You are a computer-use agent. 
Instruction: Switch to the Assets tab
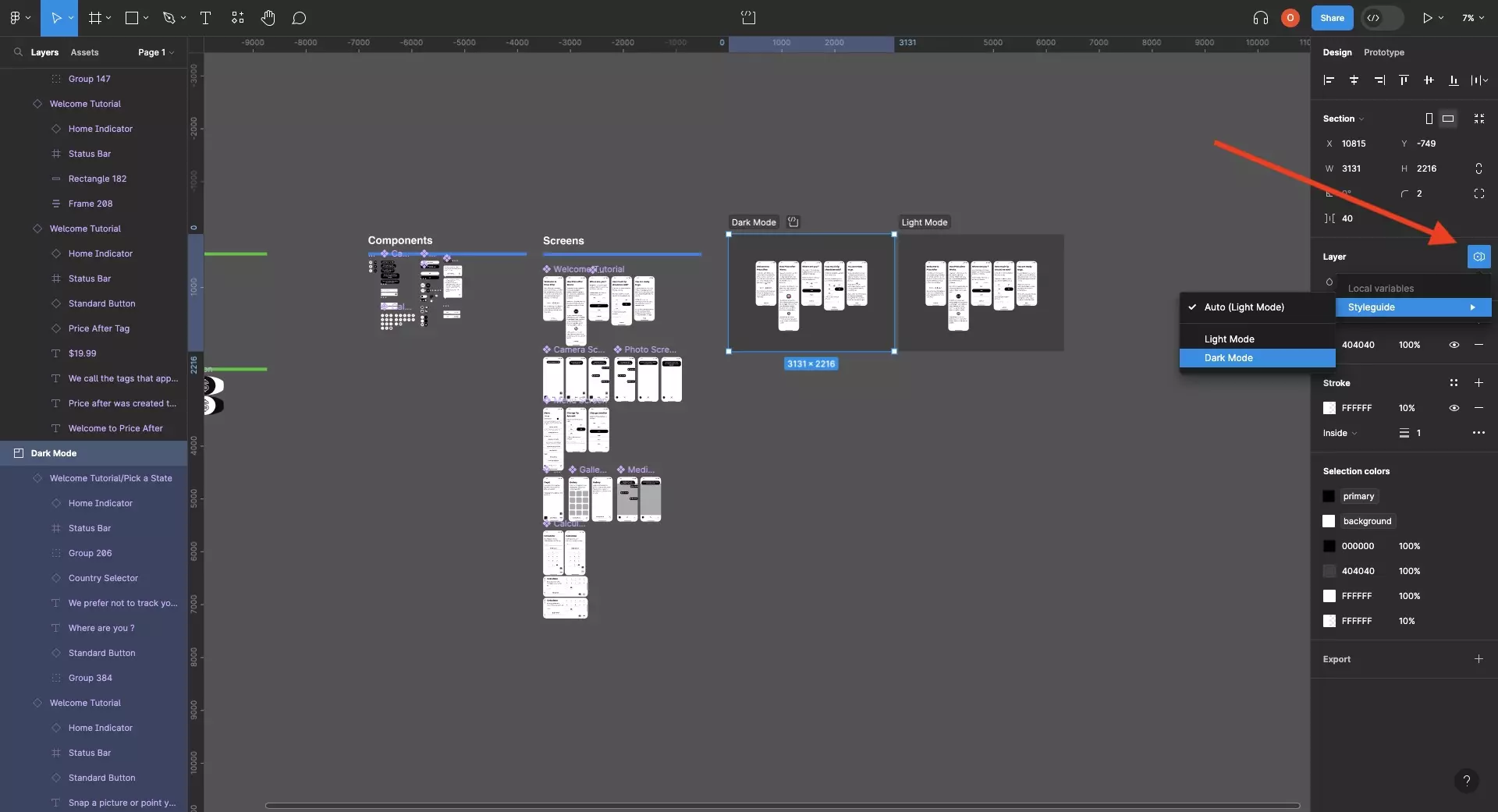click(84, 52)
